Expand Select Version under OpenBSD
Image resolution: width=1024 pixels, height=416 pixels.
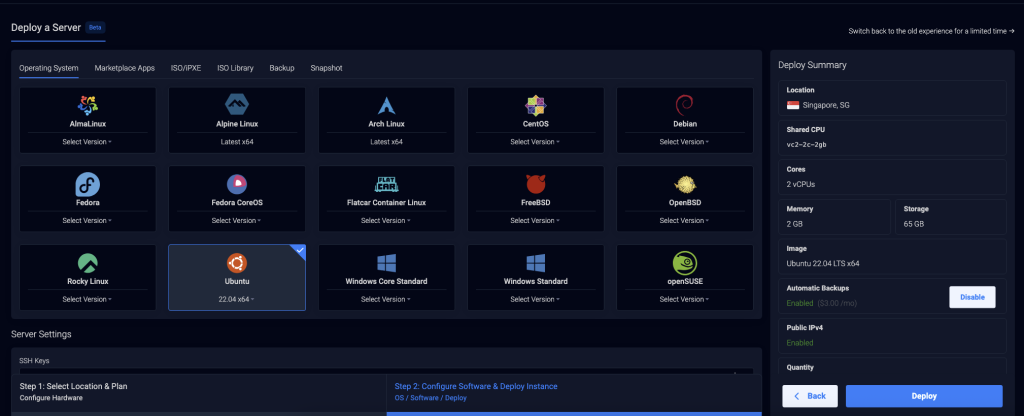pos(685,220)
